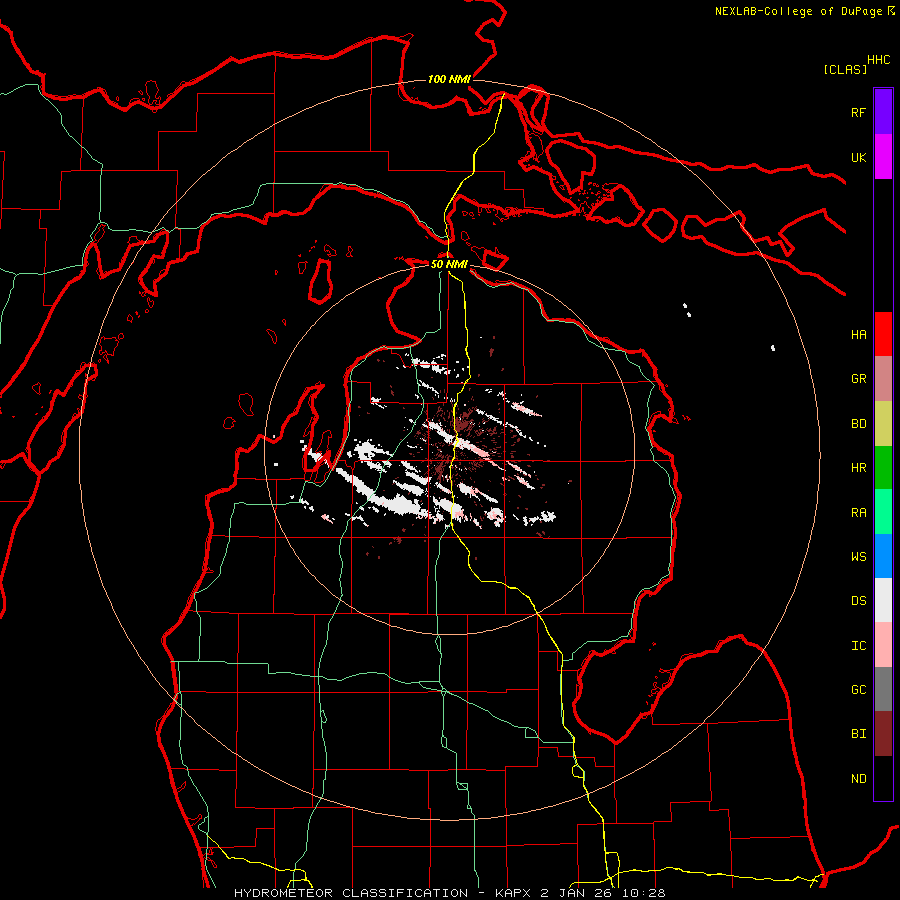This screenshot has height=900, width=900.
Task: Click the HHC product label
Action: tap(879, 60)
